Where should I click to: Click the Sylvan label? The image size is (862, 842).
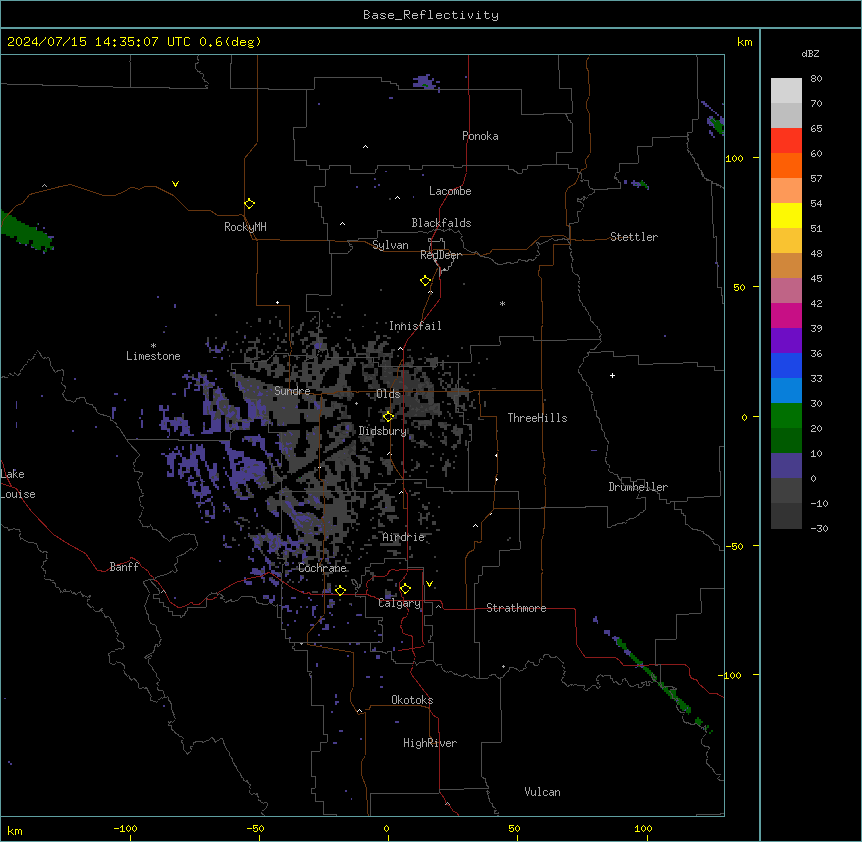tap(390, 245)
